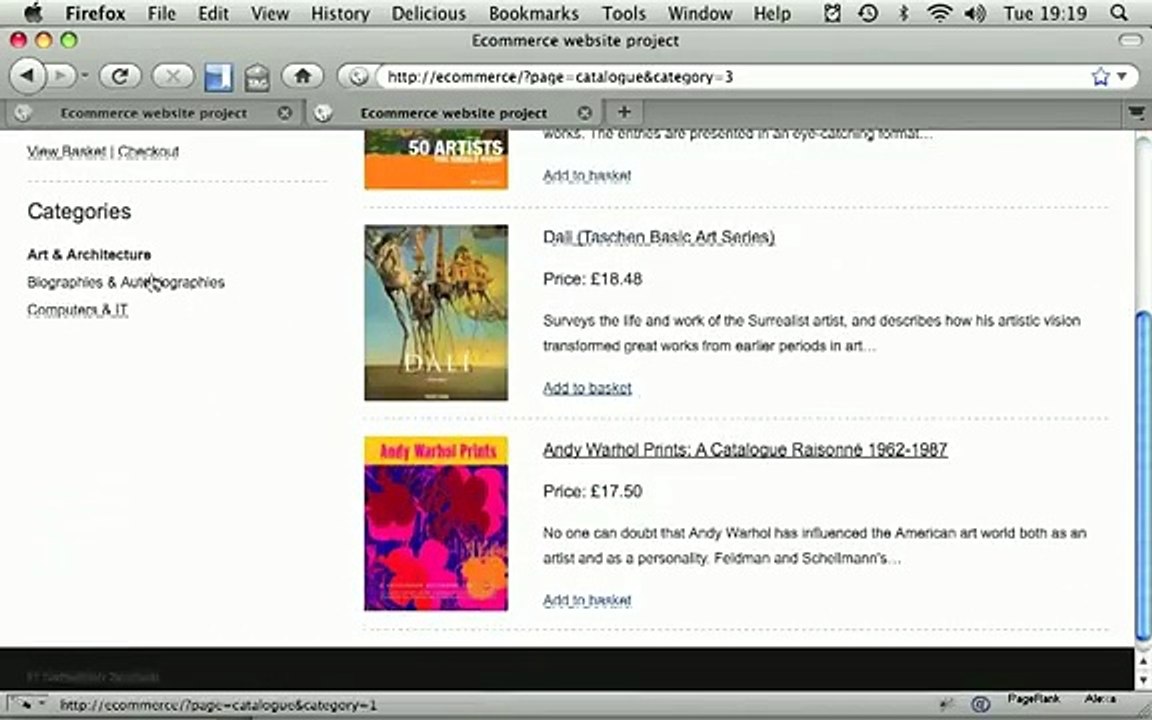Close the first Ecommerce website project tab

pyautogui.click(x=284, y=113)
